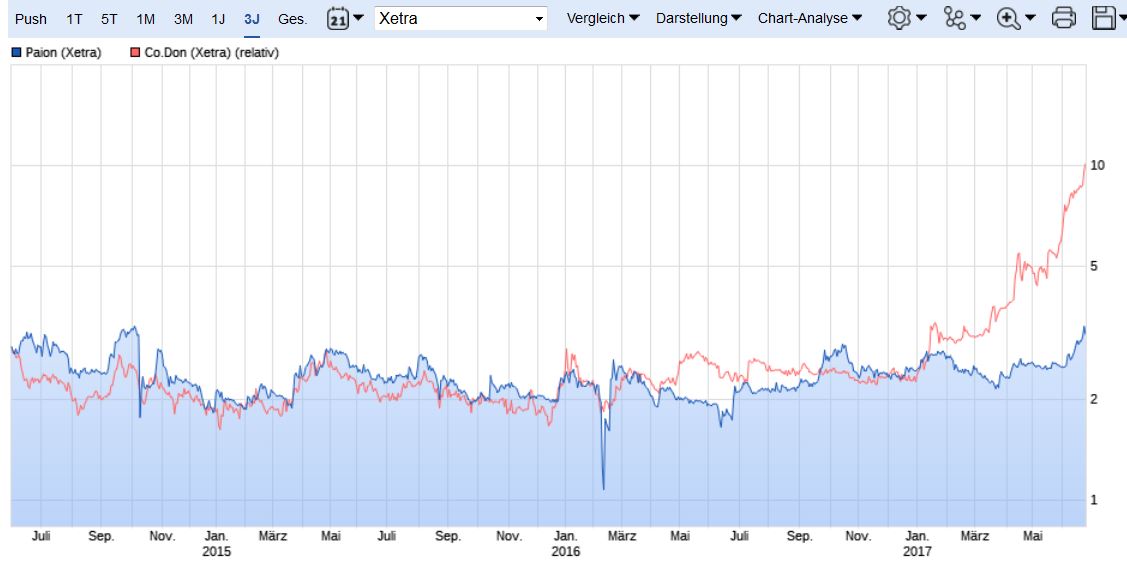Switch chart to the 3M range
The image size is (1127, 563).
(183, 19)
